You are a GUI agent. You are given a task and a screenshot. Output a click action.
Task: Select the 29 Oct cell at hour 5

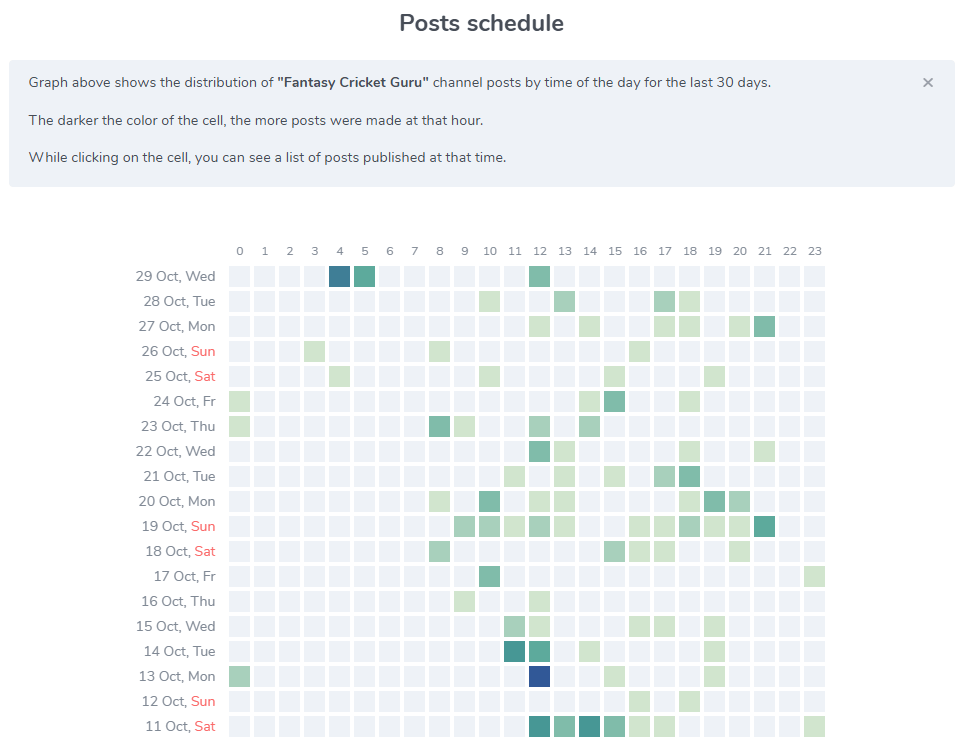[365, 277]
